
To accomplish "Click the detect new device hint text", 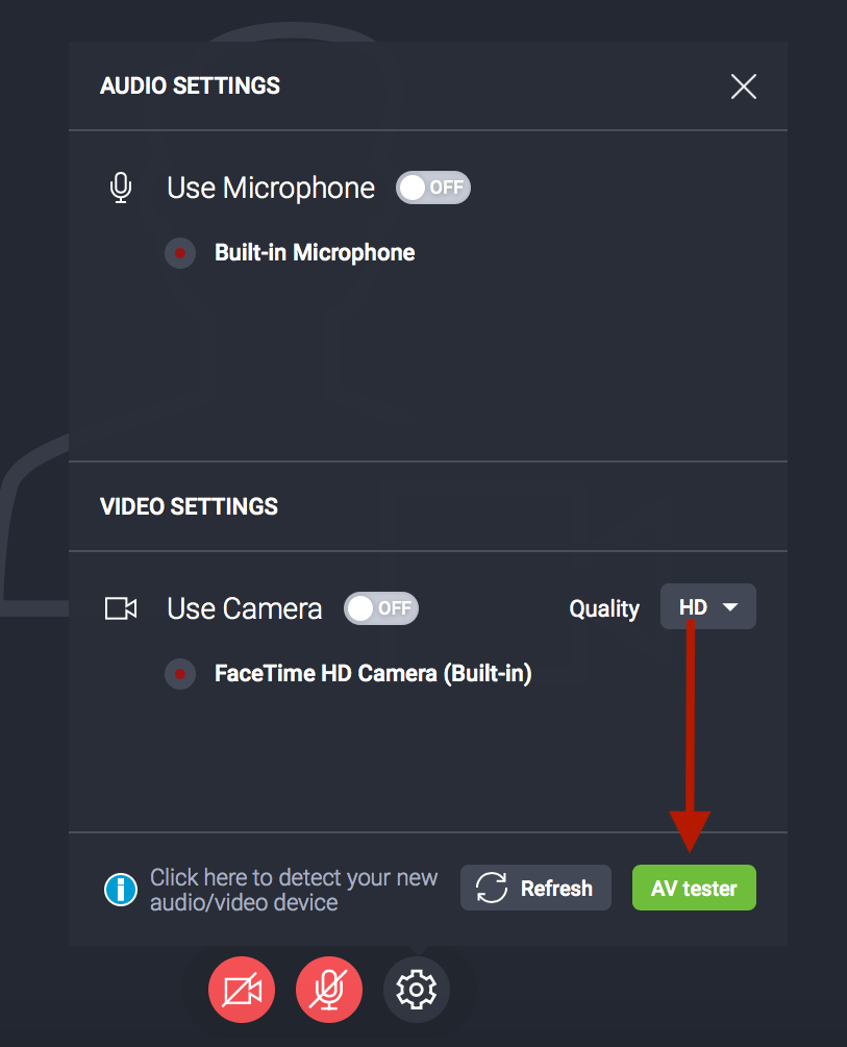I will 294,889.
